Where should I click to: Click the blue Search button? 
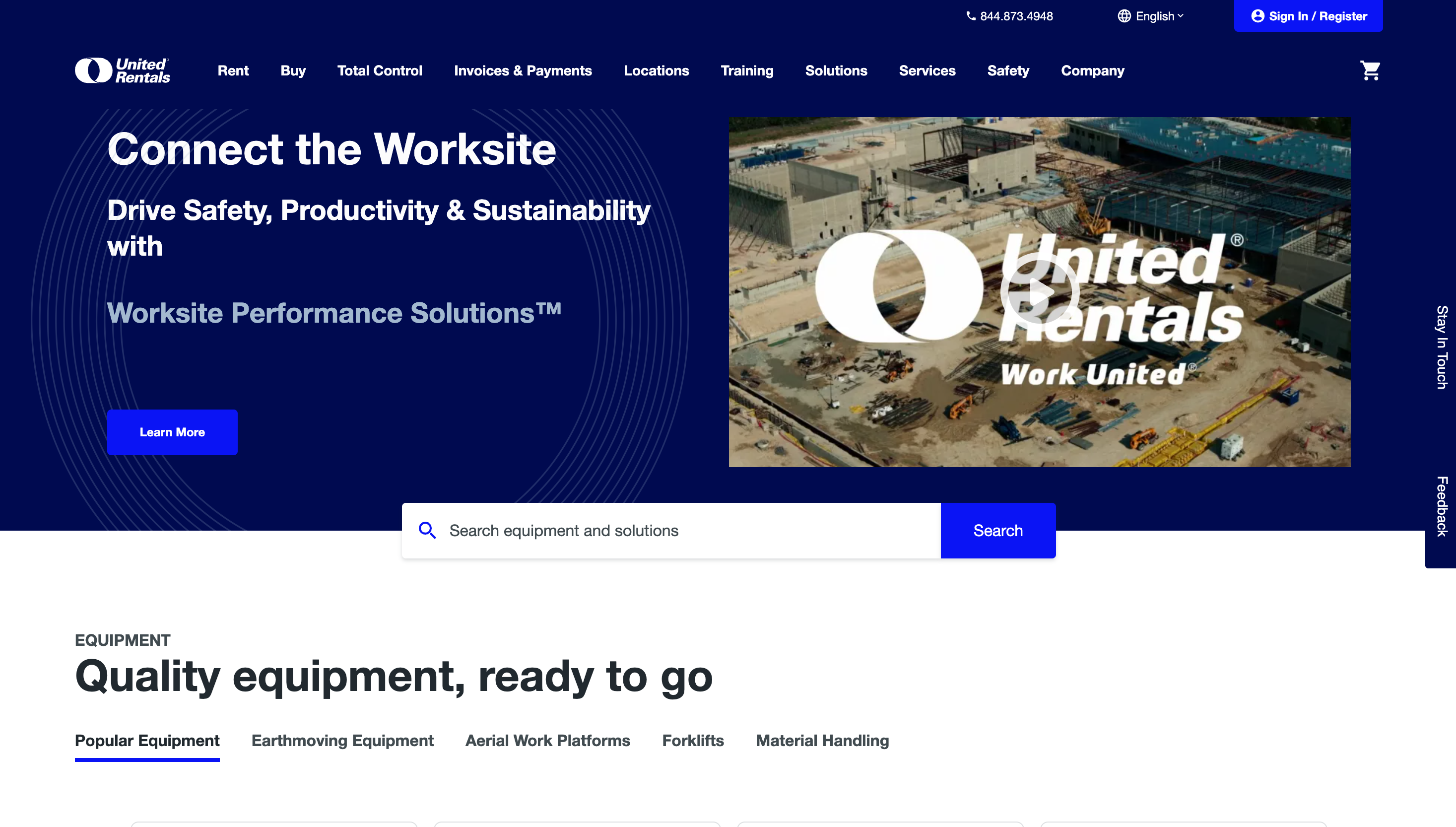point(997,531)
